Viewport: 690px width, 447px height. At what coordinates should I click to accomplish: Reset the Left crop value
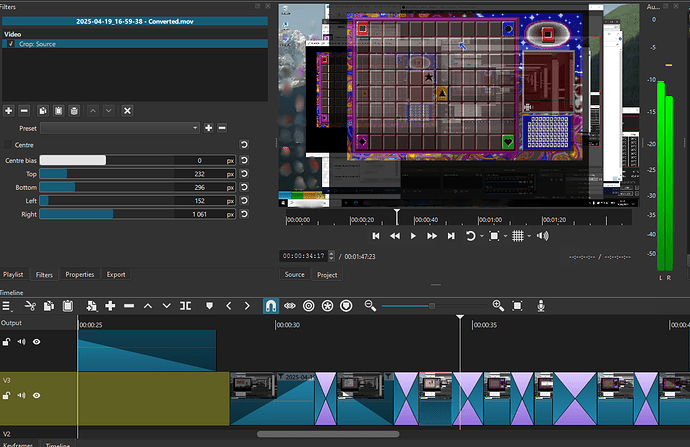(x=244, y=201)
